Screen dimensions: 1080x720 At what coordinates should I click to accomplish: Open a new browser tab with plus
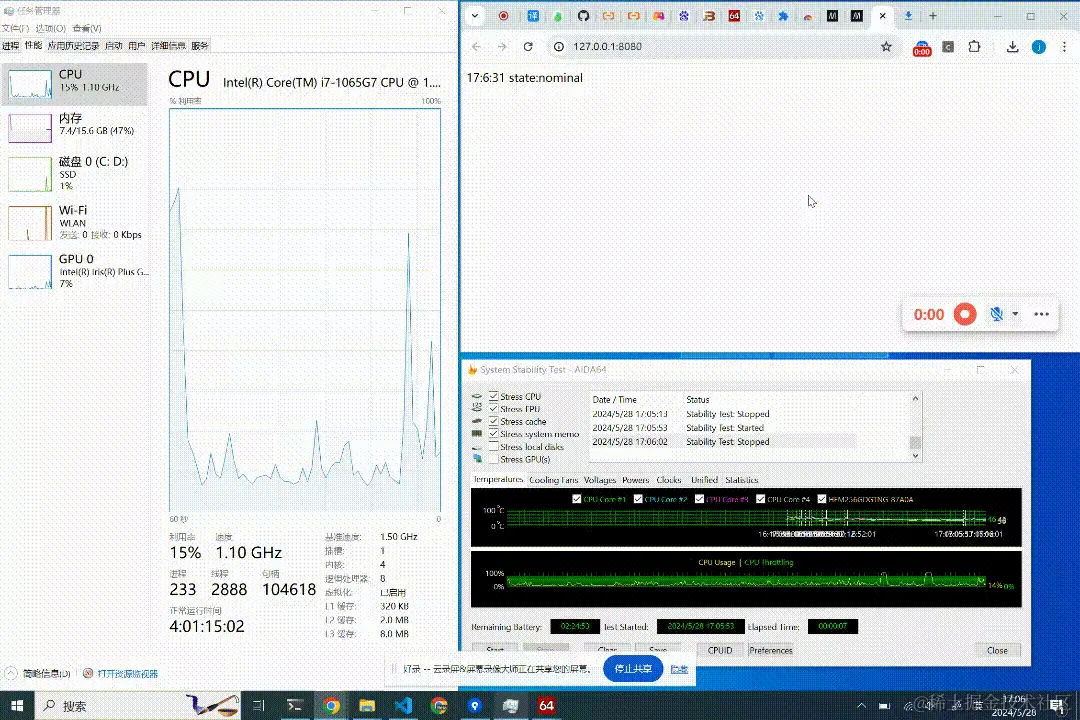(933, 16)
